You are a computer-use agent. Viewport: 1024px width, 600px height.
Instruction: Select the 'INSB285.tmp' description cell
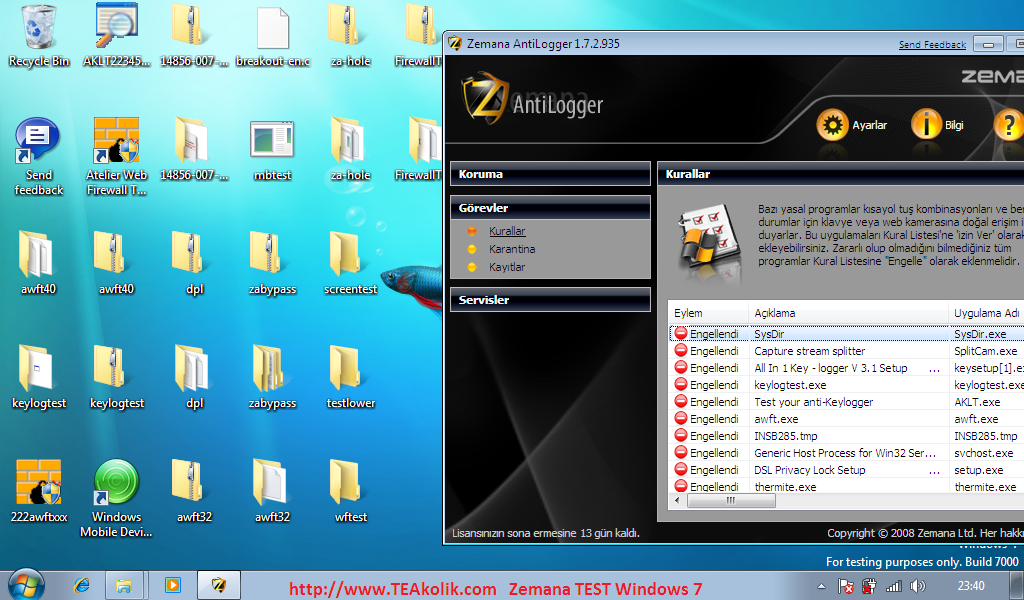[786, 436]
